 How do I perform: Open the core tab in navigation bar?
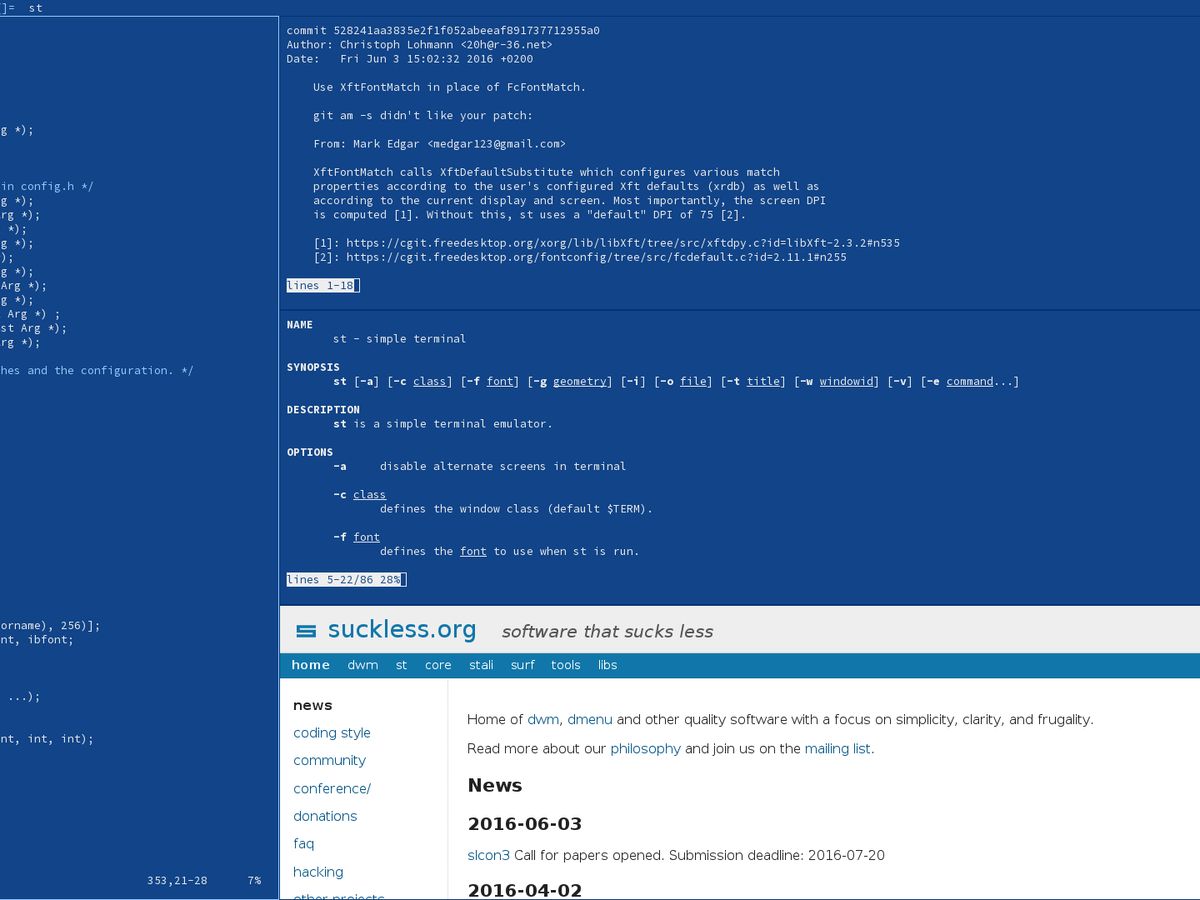pos(438,665)
